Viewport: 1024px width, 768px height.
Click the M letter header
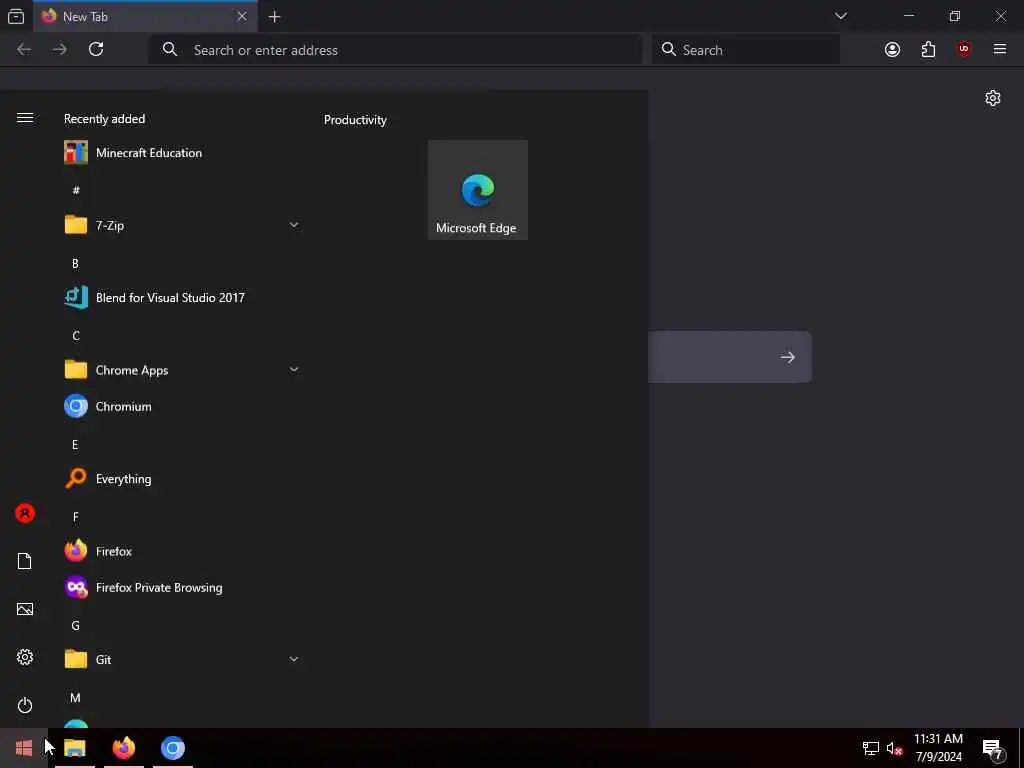(76, 698)
